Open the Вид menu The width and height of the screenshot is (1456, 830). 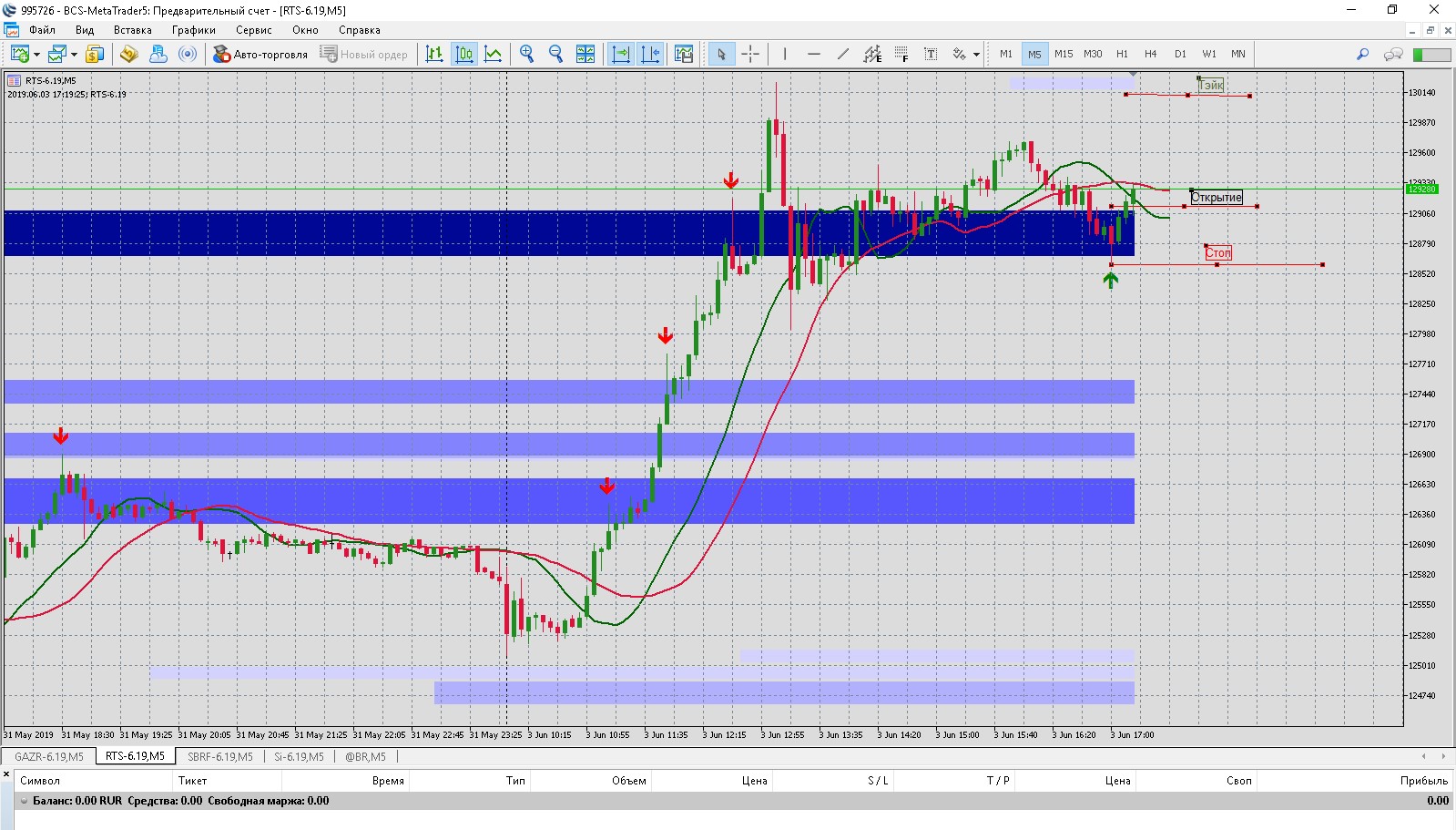84,30
